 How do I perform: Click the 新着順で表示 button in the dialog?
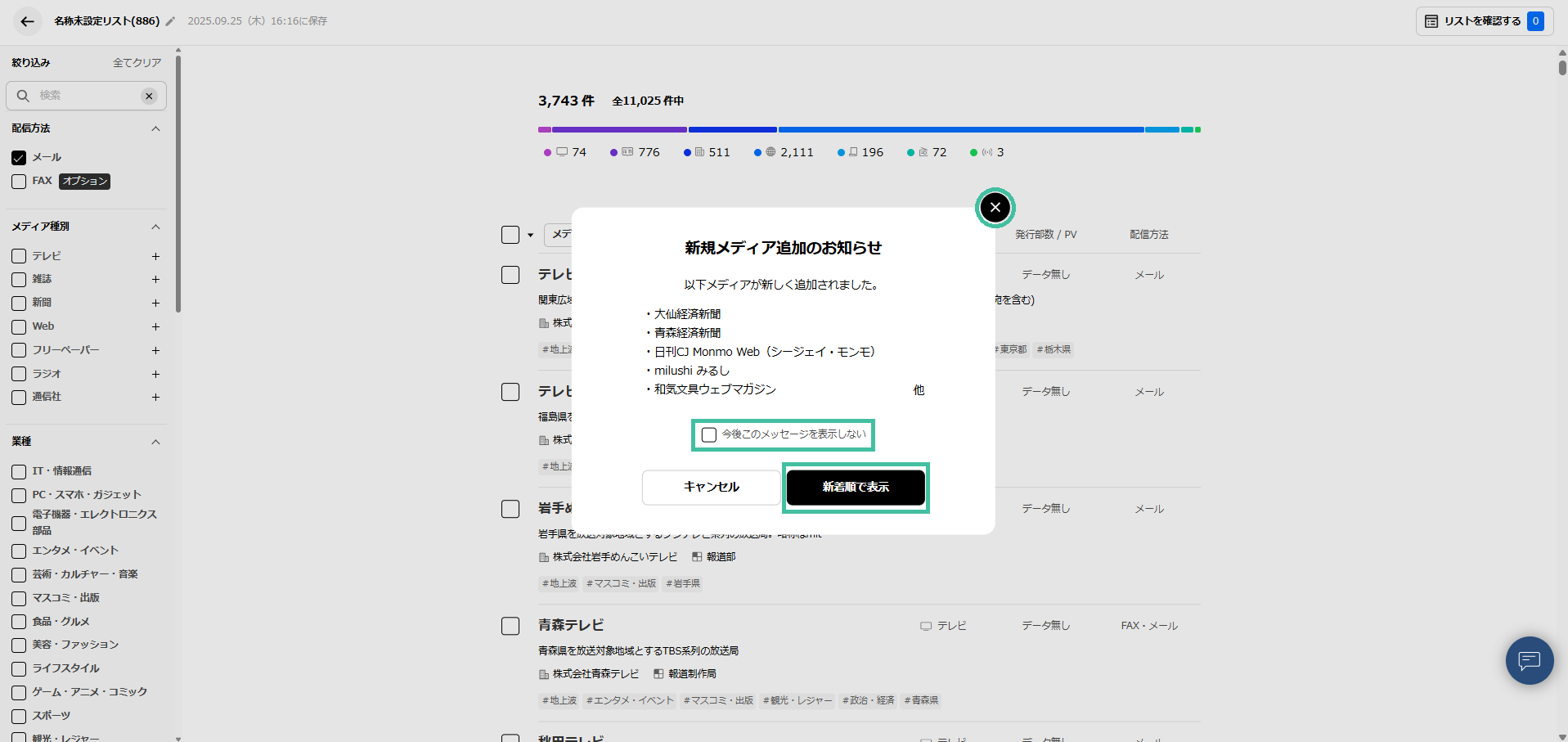pyautogui.click(x=855, y=487)
